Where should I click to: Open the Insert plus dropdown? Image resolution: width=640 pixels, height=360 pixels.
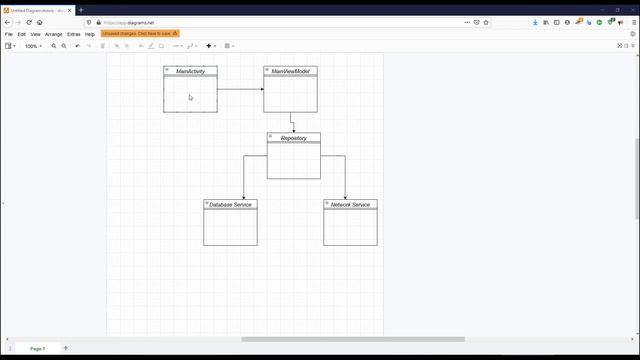[x=211, y=46]
